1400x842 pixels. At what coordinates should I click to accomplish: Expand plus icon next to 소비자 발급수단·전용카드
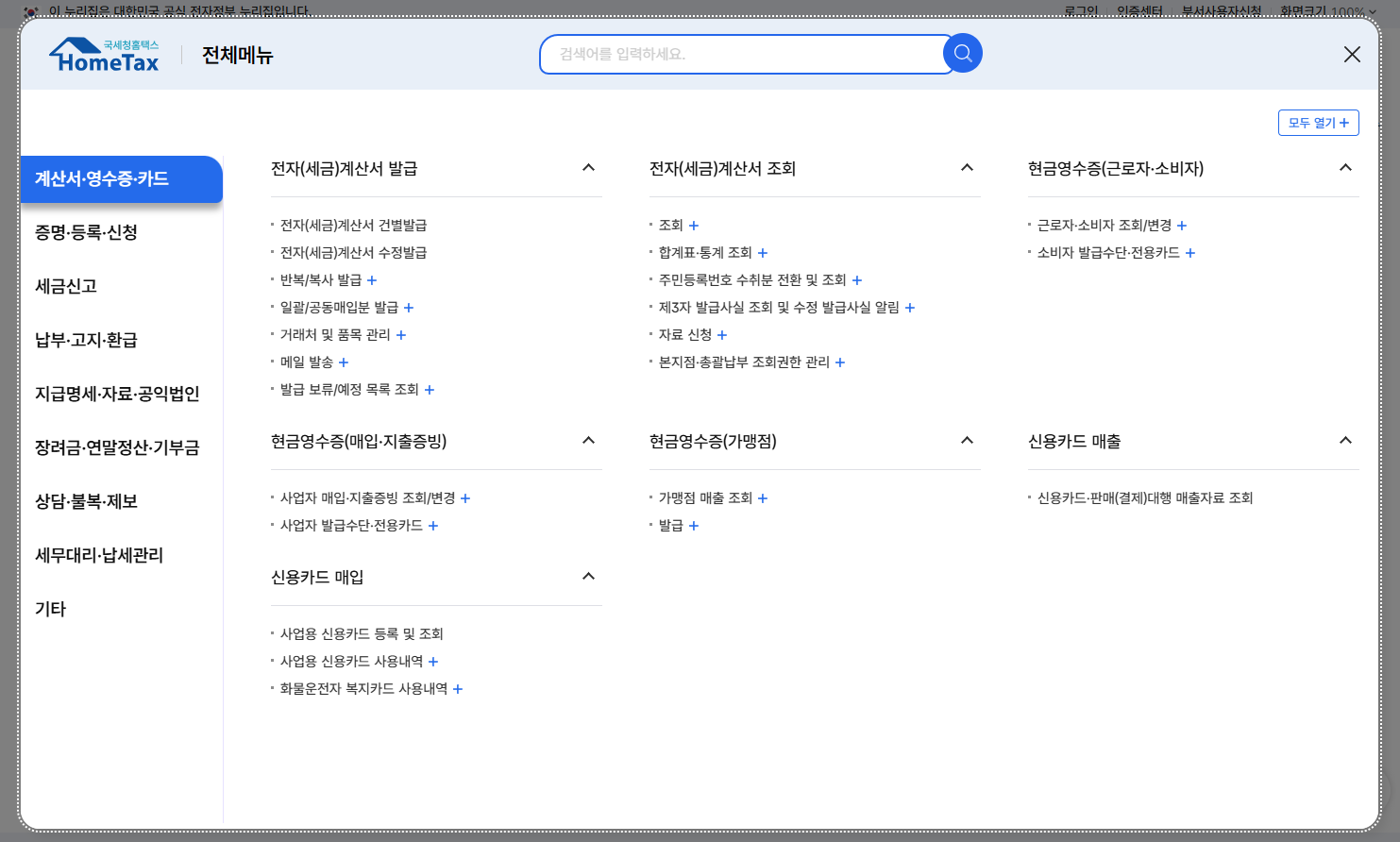pyautogui.click(x=1190, y=253)
